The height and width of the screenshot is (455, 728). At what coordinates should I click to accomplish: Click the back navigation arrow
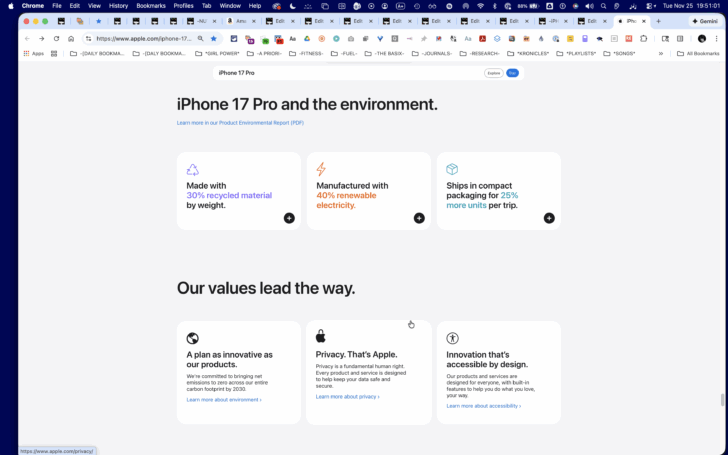[27, 39]
